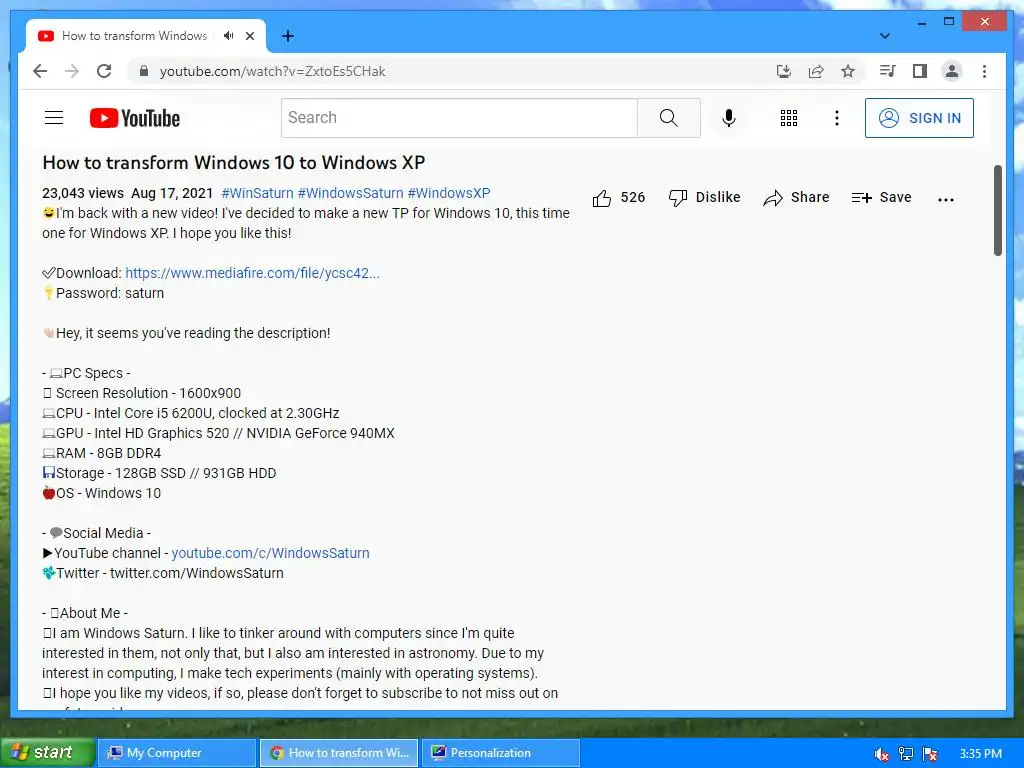Close the How to transform Windows tab

coord(249,36)
